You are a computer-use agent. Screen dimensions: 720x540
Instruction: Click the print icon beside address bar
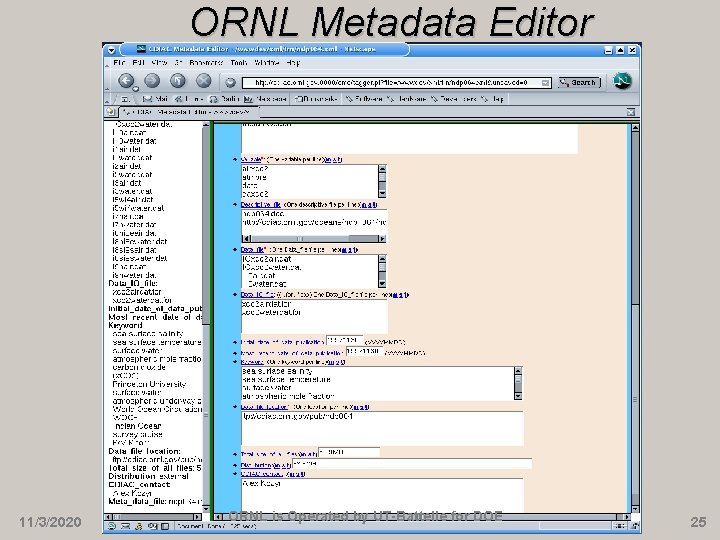coord(230,83)
